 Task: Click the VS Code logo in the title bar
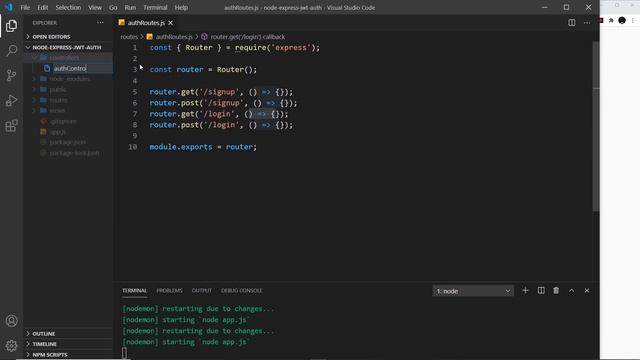tap(9, 7)
